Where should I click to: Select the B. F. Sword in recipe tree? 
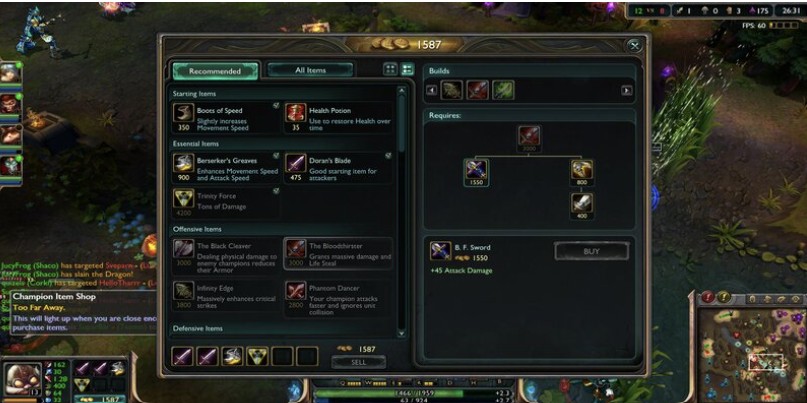tap(476, 169)
